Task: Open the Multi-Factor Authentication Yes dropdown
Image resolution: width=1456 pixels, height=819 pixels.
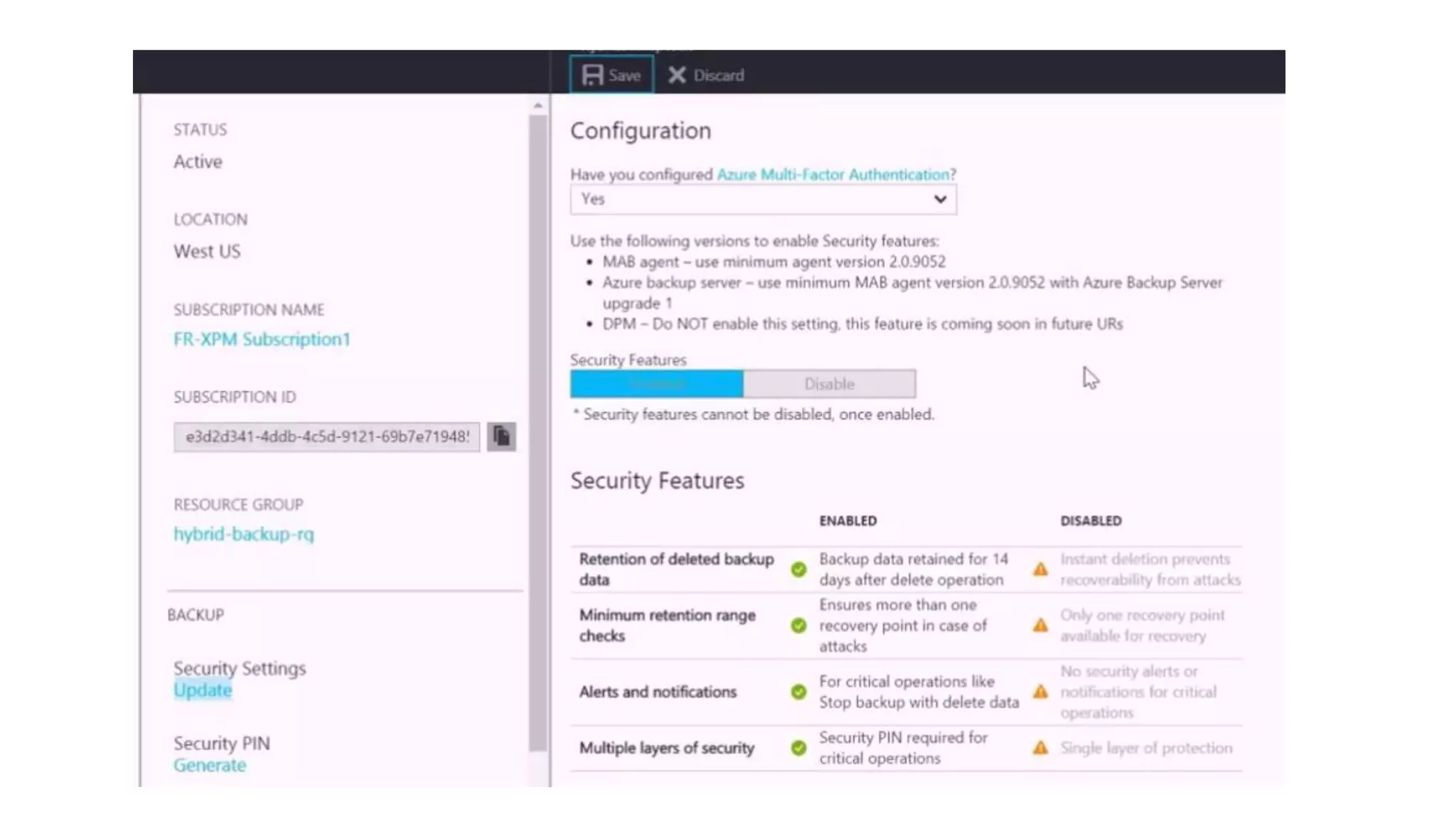Action: tap(754, 200)
